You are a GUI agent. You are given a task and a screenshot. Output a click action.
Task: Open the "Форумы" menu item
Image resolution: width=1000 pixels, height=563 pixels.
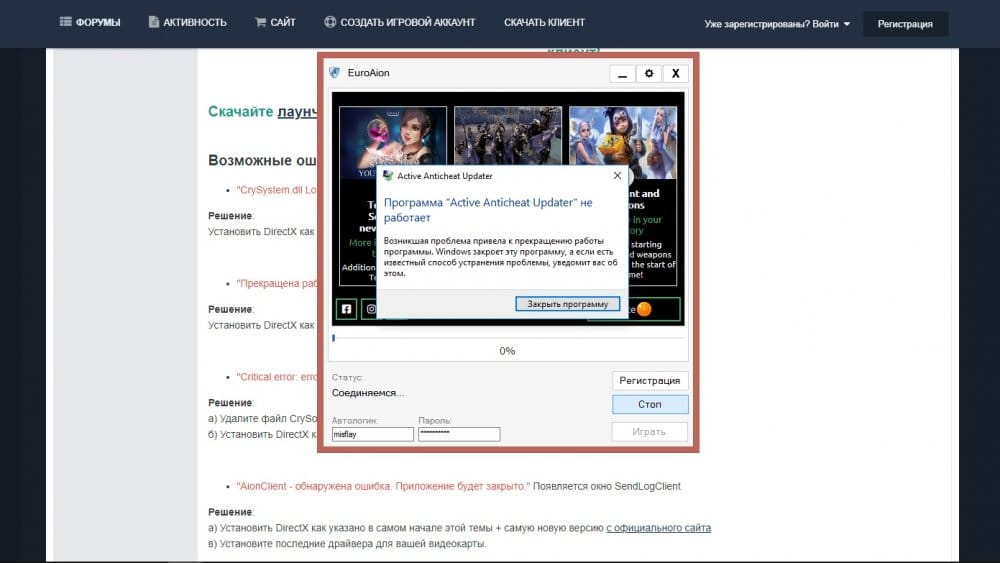(x=90, y=22)
